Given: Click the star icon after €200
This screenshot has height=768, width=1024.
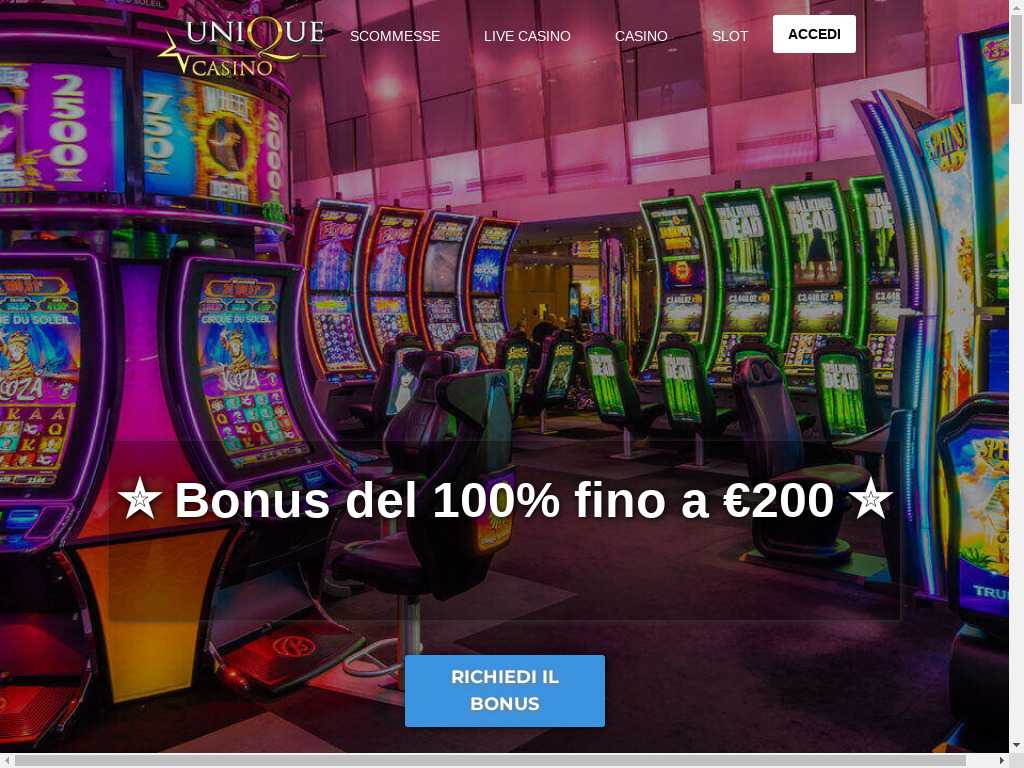Looking at the screenshot, I should (870, 499).
